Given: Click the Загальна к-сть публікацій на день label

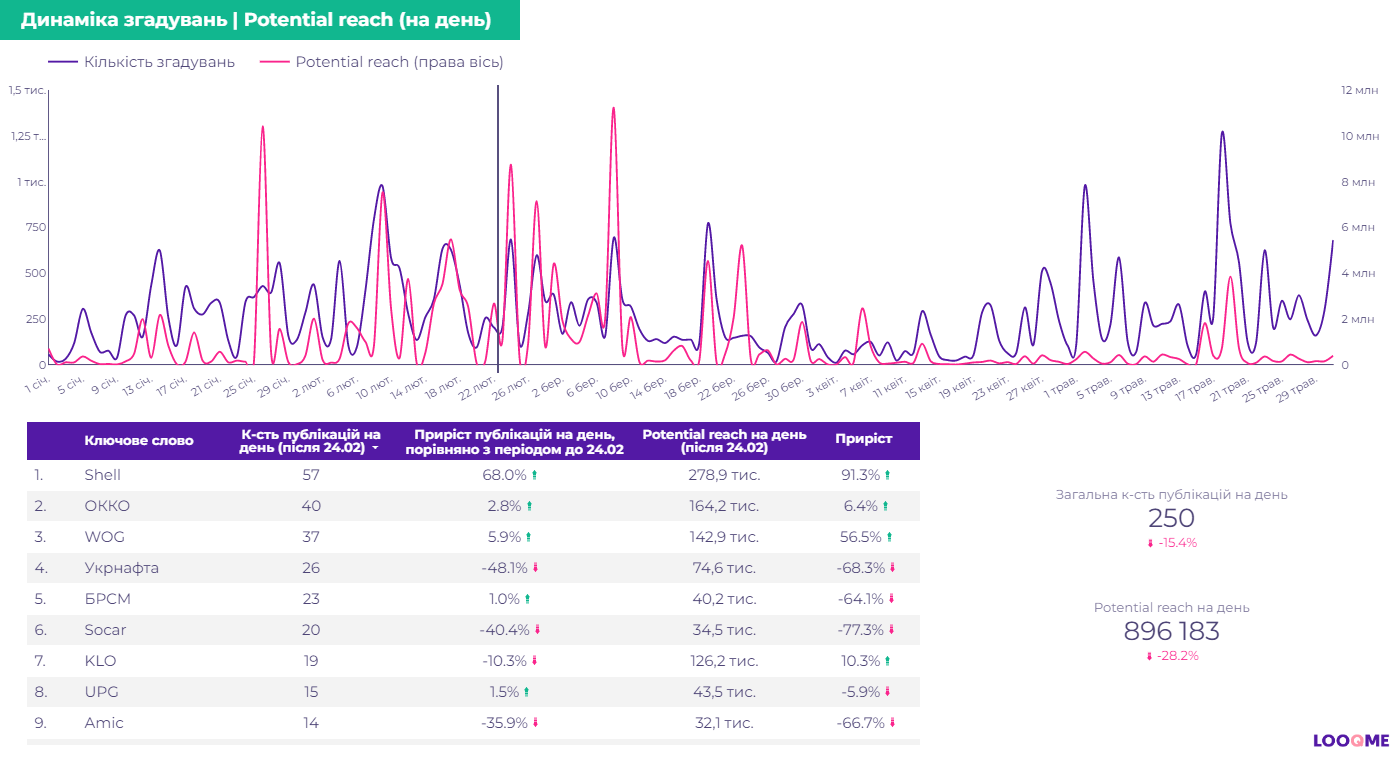Looking at the screenshot, I should click(x=1171, y=494).
